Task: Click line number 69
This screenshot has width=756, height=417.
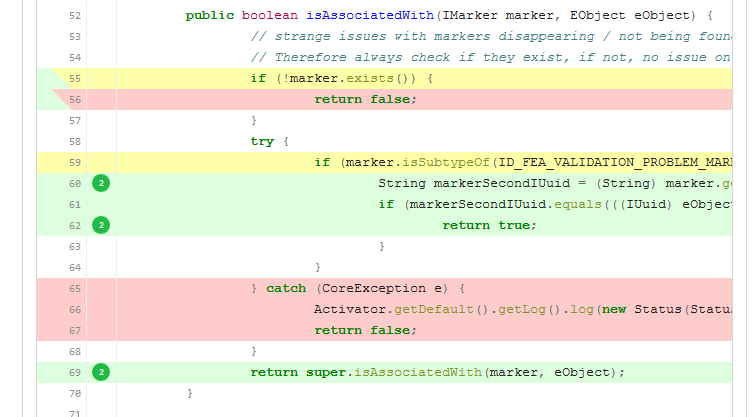Action: (75, 373)
